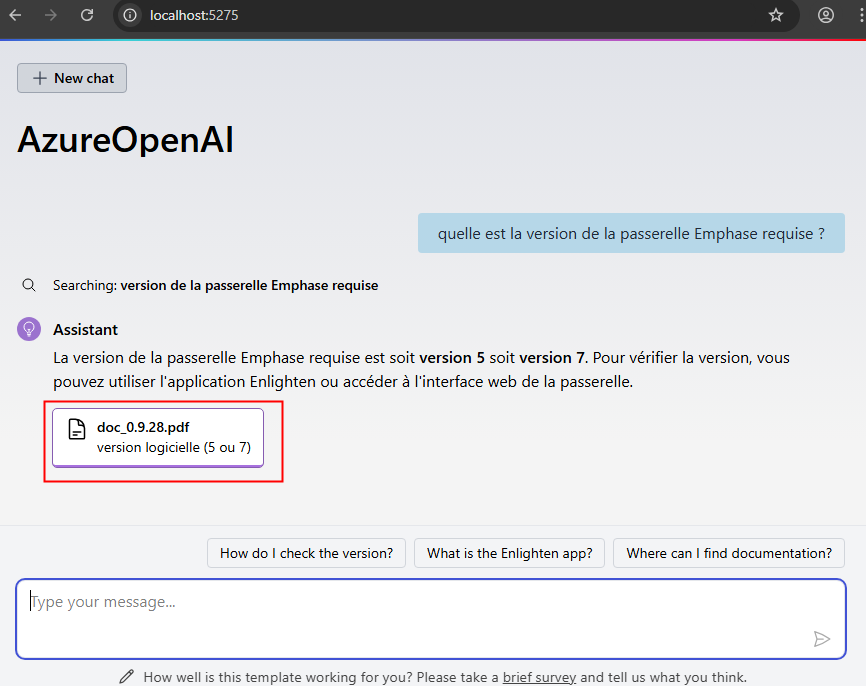The height and width of the screenshot is (686, 866).
Task: Click the document icon on citation card
Action: coord(77,429)
